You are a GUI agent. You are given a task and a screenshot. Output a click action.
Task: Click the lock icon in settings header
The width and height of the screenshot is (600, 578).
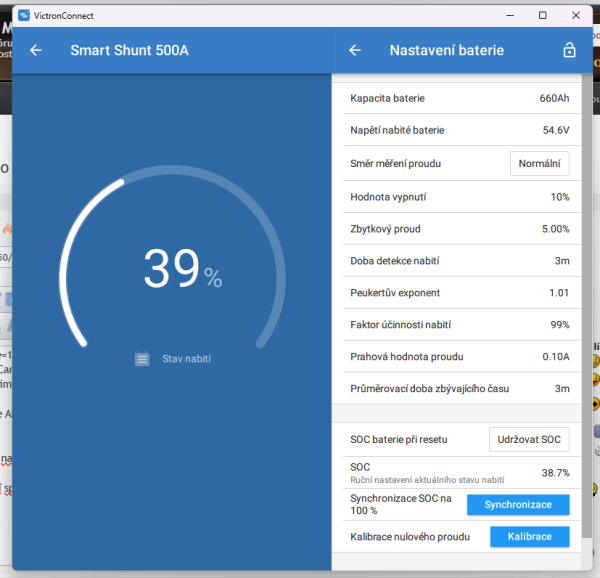[569, 50]
